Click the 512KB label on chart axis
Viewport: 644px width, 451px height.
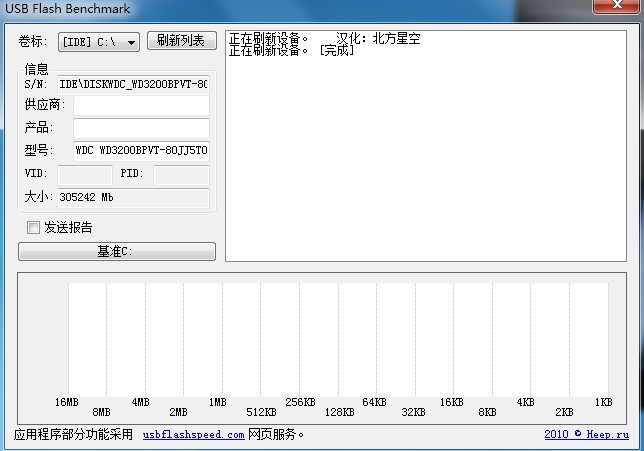[x=261, y=412]
